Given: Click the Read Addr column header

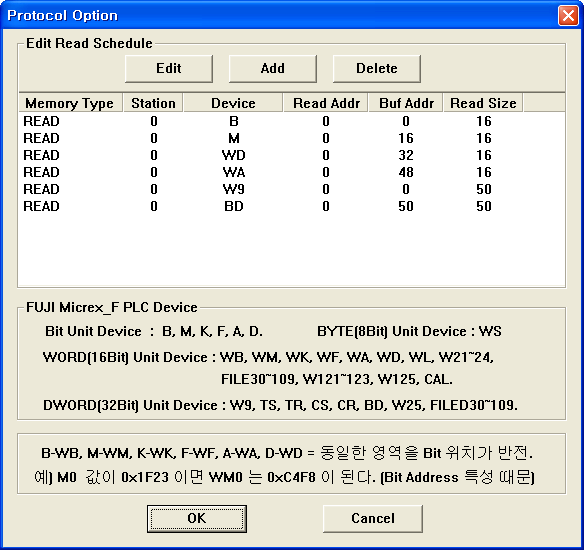Looking at the screenshot, I should pyautogui.click(x=326, y=103).
